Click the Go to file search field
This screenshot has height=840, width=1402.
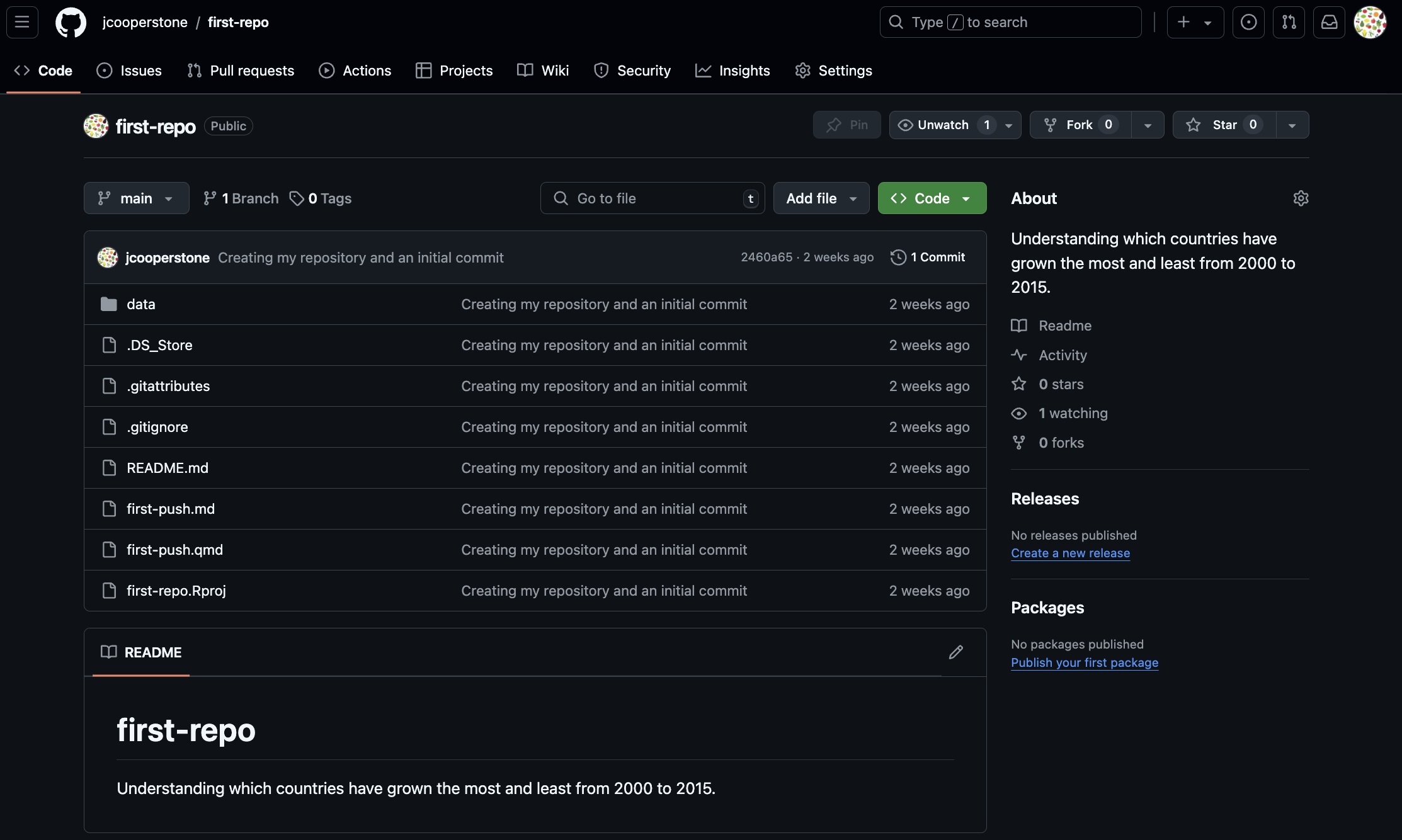pyautogui.click(x=652, y=198)
